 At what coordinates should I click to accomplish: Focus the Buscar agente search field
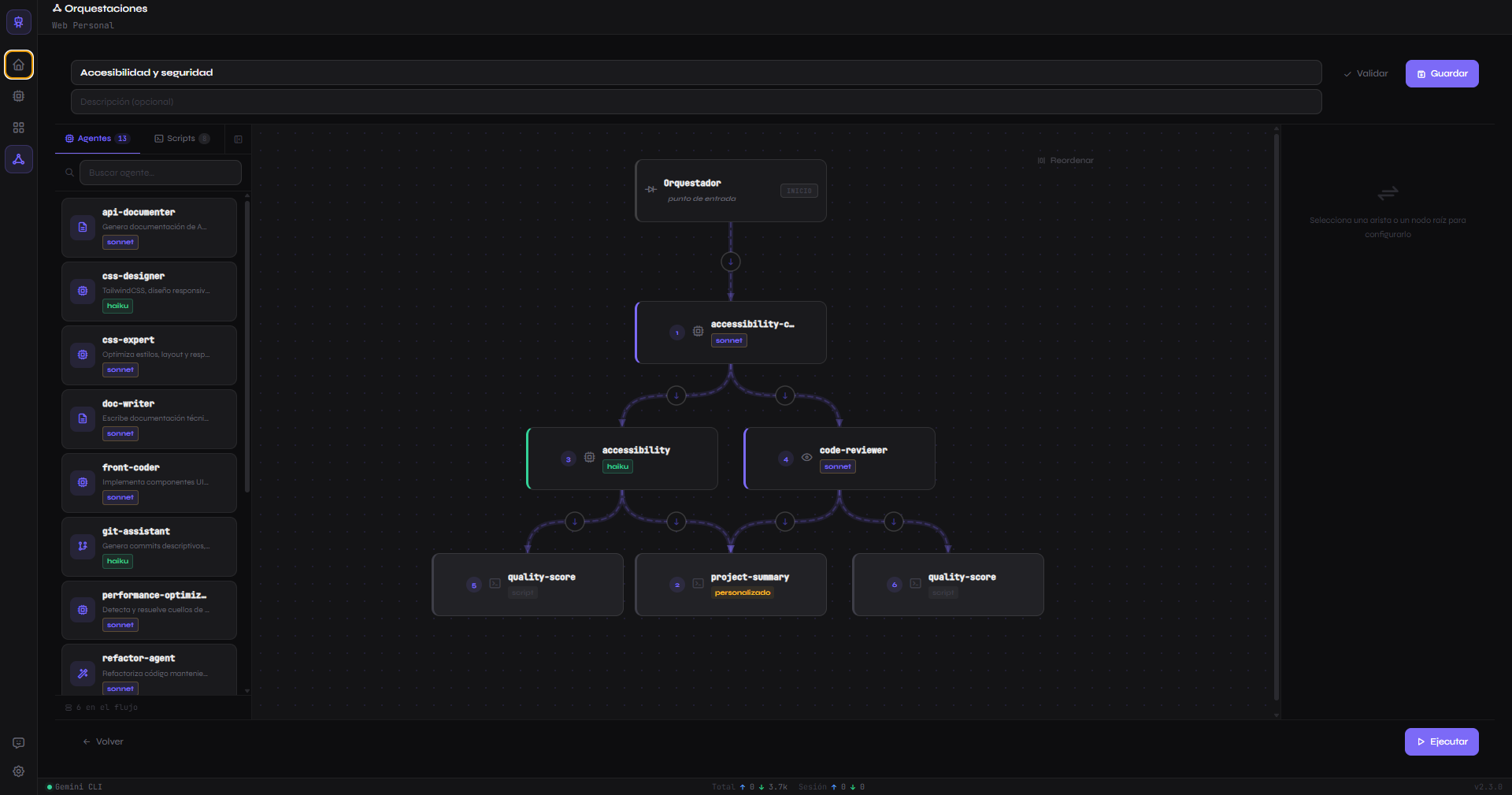click(161, 173)
